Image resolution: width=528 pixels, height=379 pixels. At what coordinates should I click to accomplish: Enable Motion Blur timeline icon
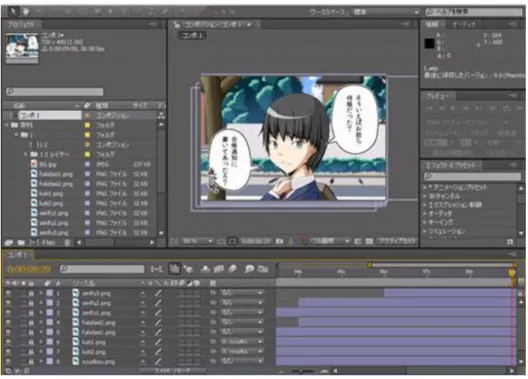(x=233, y=269)
